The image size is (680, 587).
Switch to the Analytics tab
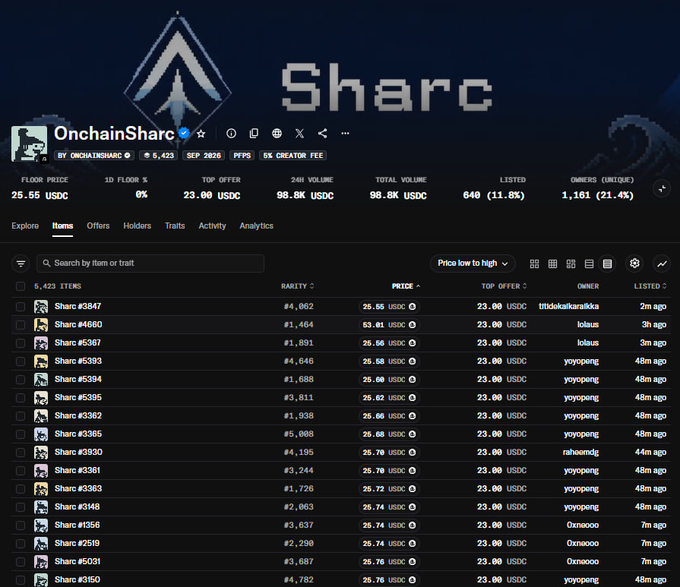256,226
